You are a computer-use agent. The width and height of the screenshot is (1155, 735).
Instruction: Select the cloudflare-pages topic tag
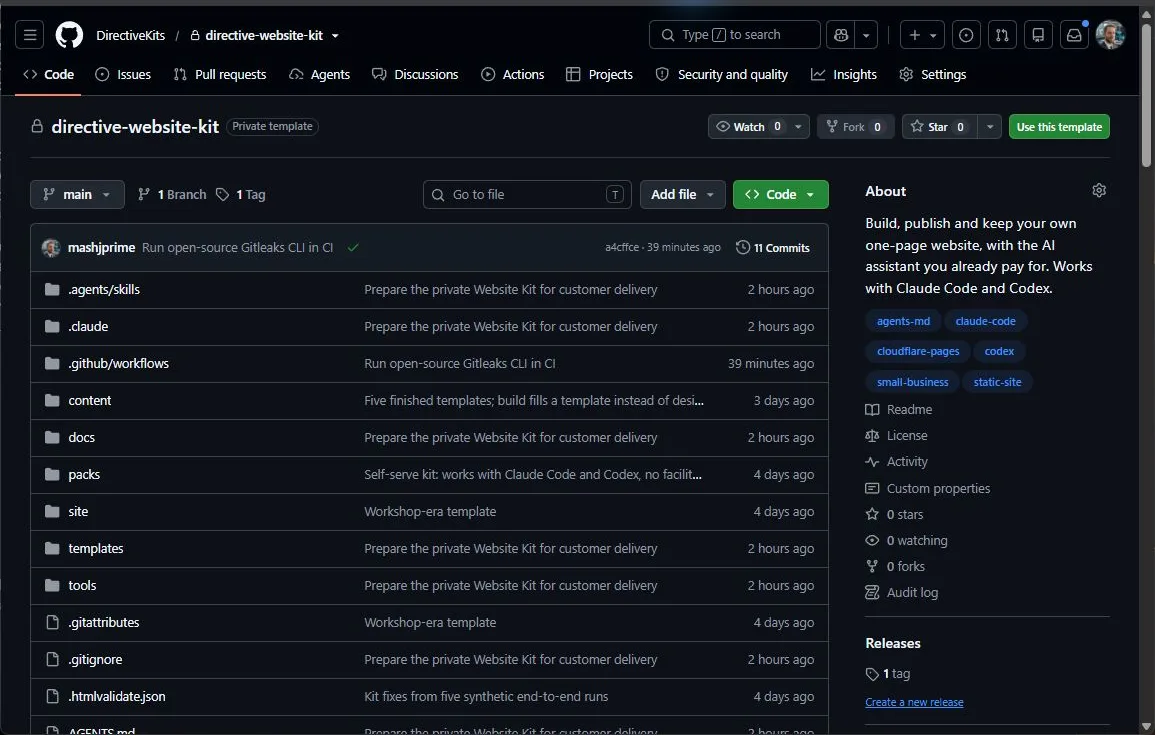click(x=918, y=351)
